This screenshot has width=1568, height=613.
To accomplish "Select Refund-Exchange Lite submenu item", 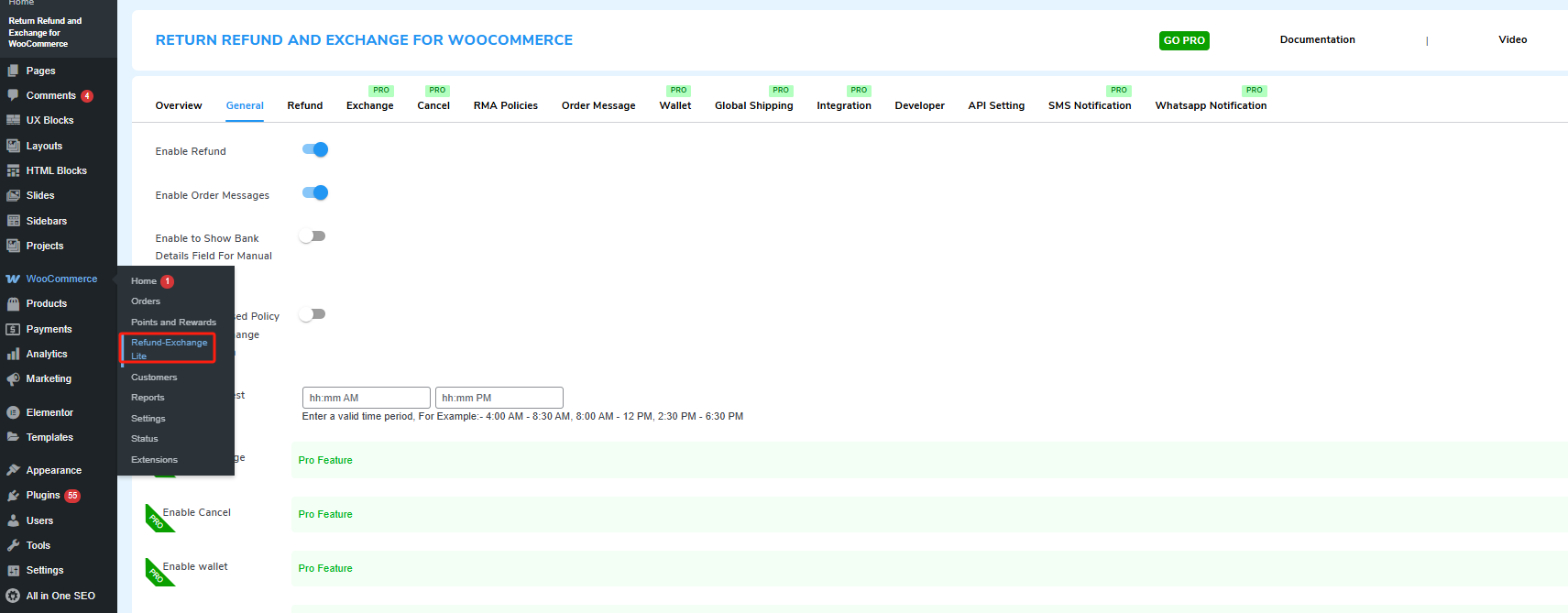I will (x=169, y=348).
